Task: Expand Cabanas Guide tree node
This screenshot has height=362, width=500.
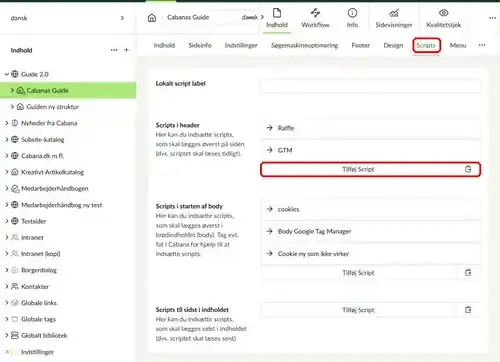Action: click(x=12, y=90)
